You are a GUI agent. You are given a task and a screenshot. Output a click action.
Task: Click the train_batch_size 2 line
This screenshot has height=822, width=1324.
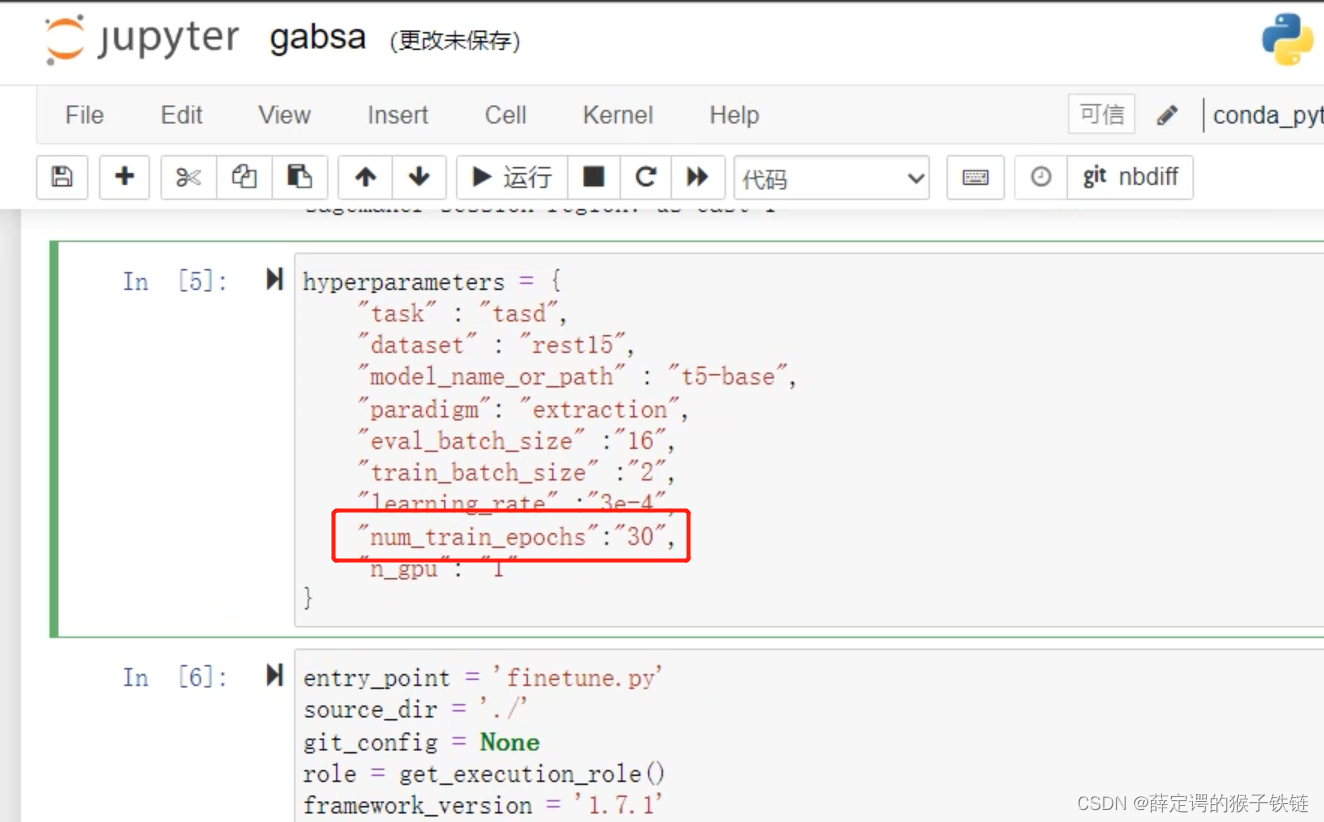[517, 473]
